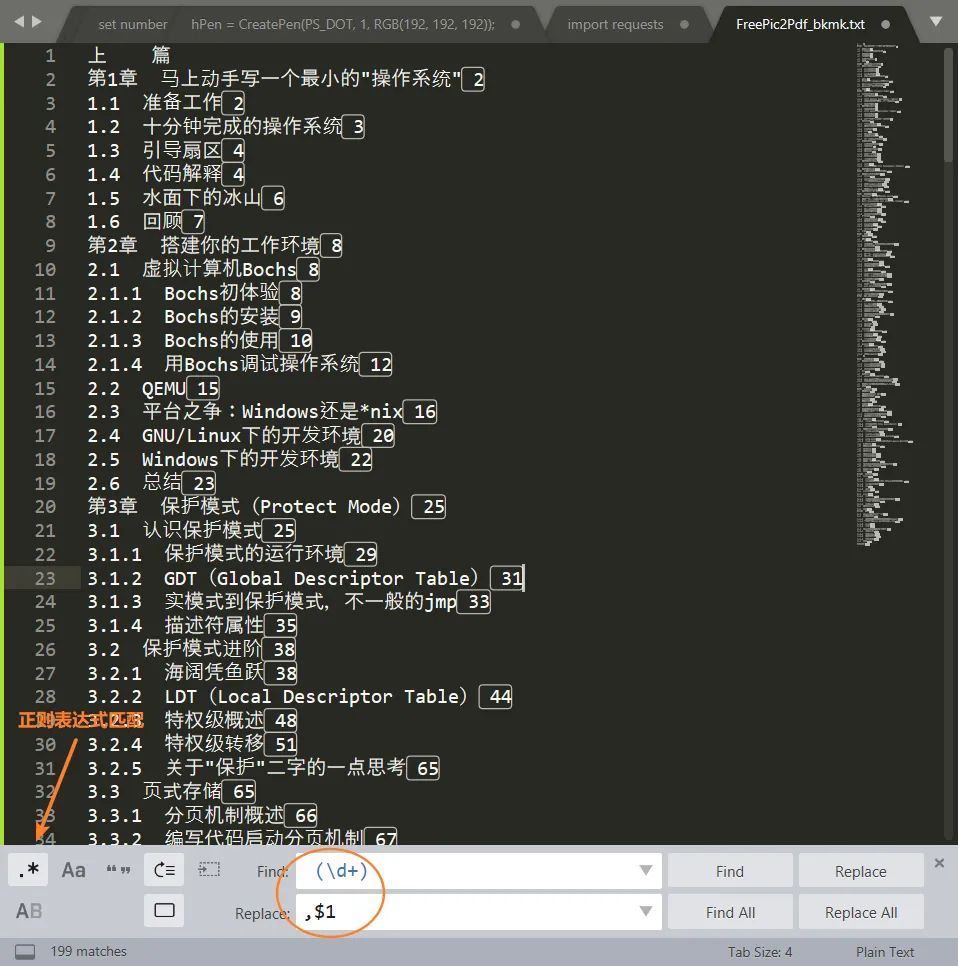The image size is (958, 966).
Task: Click the Find button
Action: (730, 871)
